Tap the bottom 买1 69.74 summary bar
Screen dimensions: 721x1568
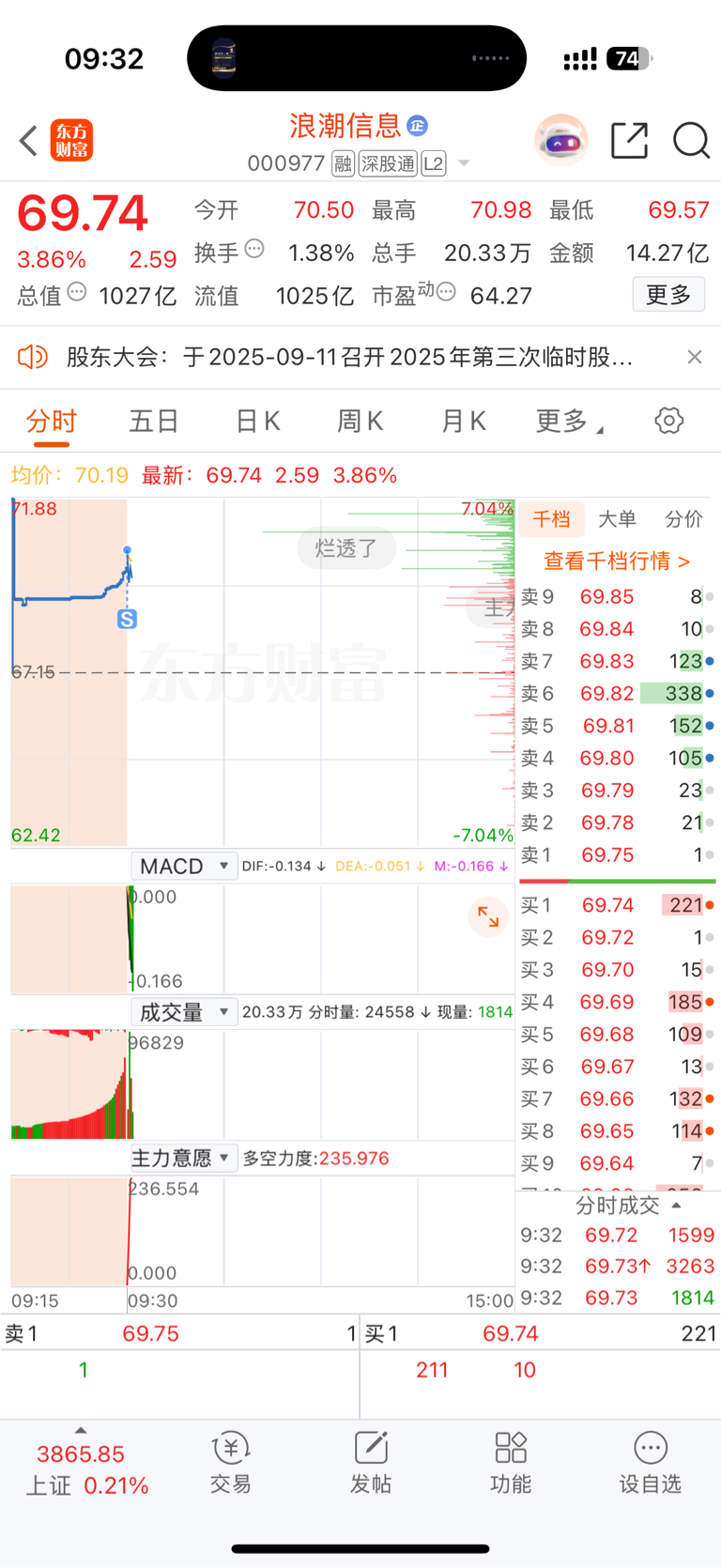click(x=541, y=1334)
